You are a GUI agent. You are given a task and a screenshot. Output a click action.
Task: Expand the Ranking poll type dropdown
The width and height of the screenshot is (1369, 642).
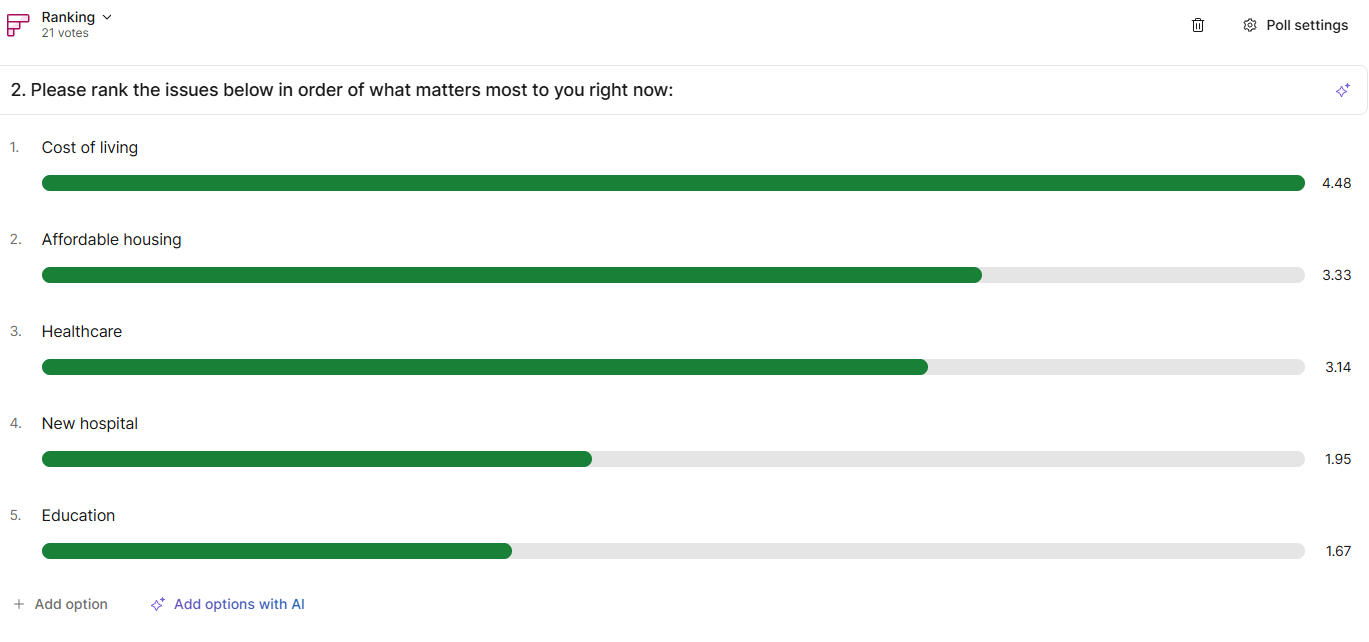point(107,17)
